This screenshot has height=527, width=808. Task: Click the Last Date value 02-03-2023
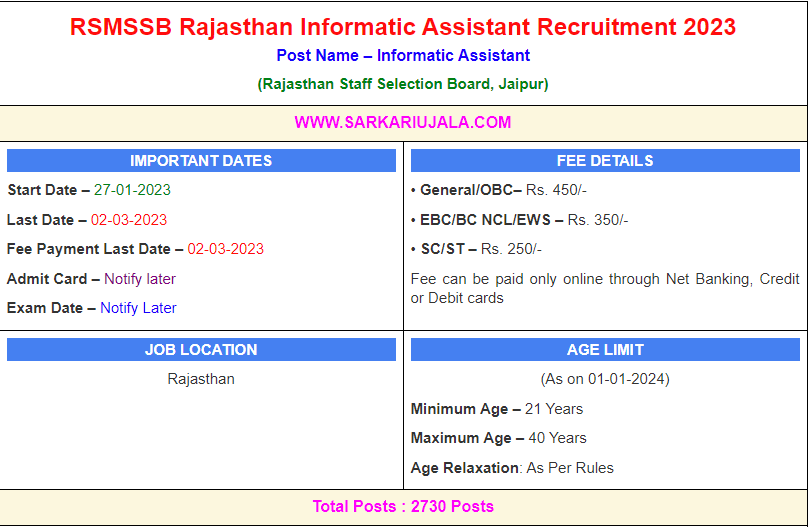point(129,220)
